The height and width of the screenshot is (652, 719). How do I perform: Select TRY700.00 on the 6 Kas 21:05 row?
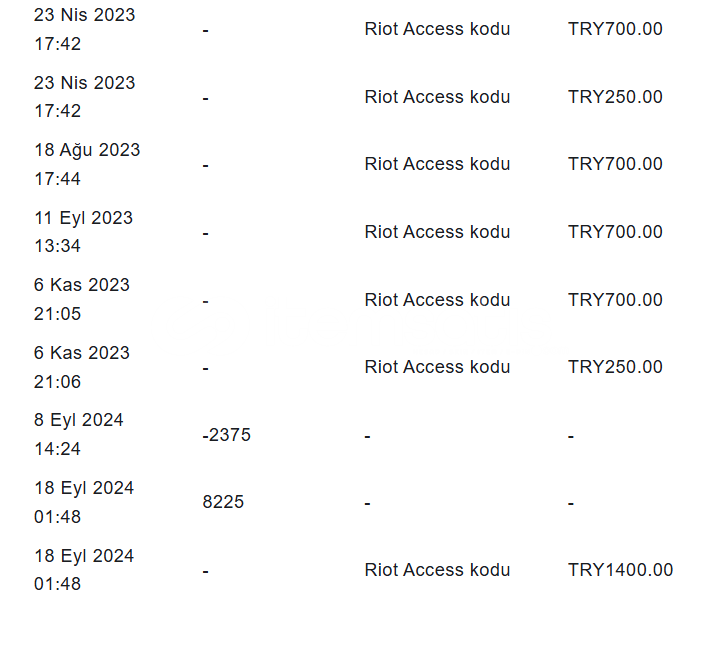pos(615,299)
